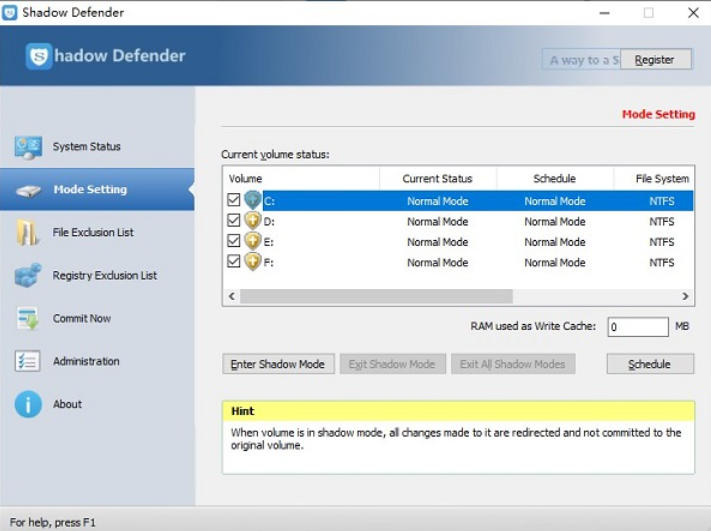Open the Mode Setting sidebar tab
Image resolution: width=711 pixels, height=531 pixels.
click(x=90, y=190)
